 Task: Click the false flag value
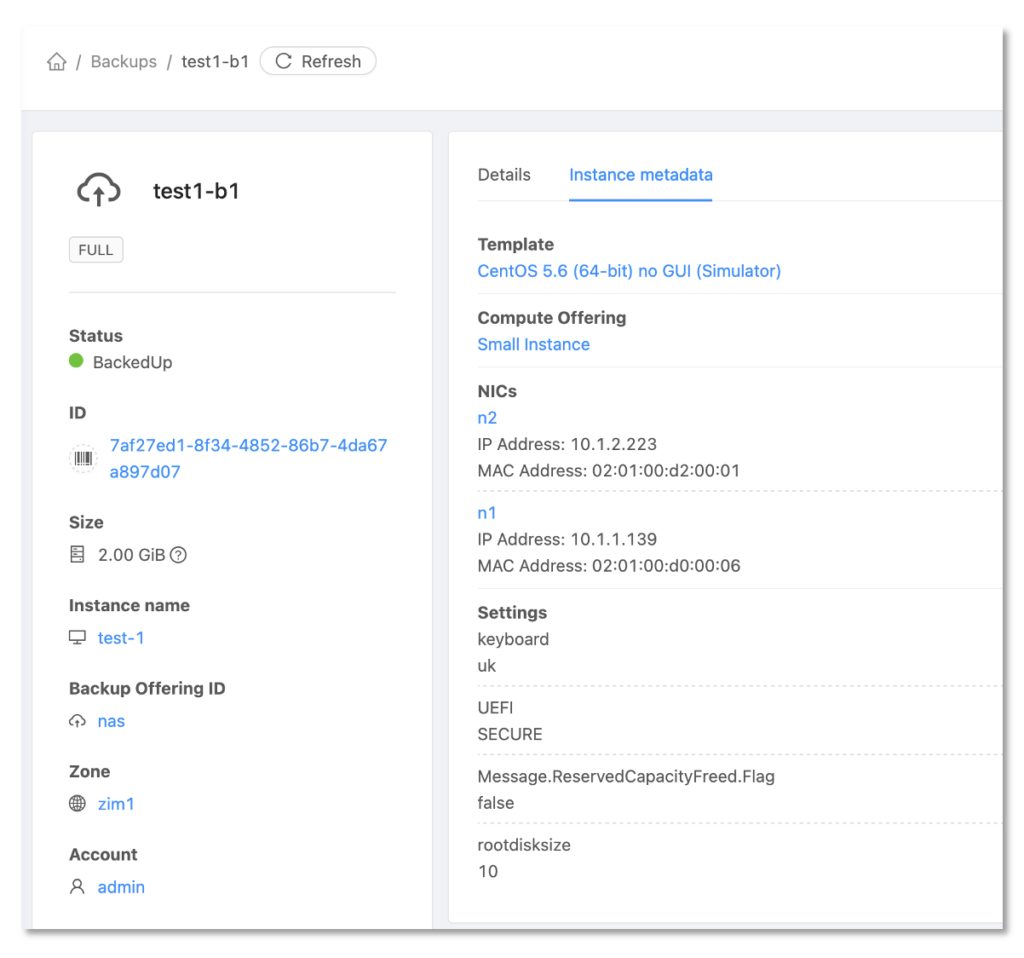[x=496, y=803]
